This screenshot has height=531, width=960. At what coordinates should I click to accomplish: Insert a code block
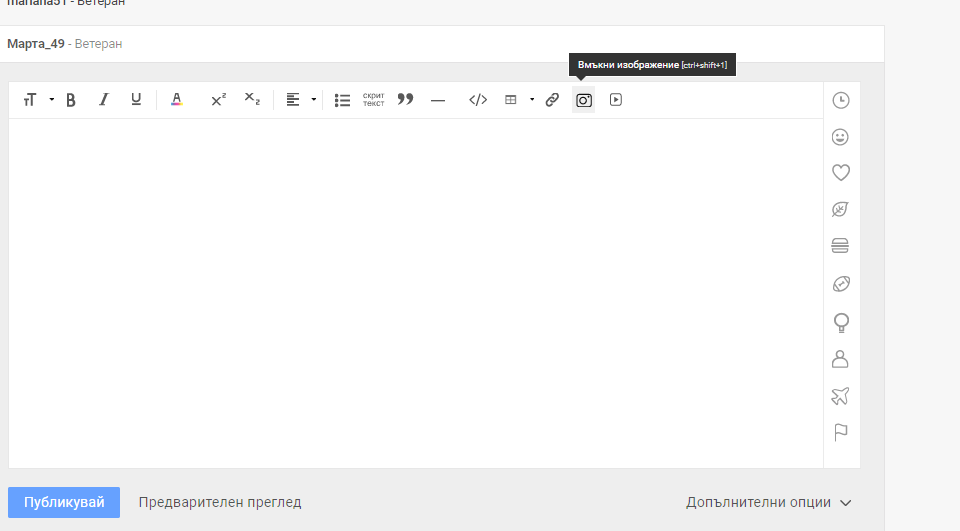(x=478, y=100)
